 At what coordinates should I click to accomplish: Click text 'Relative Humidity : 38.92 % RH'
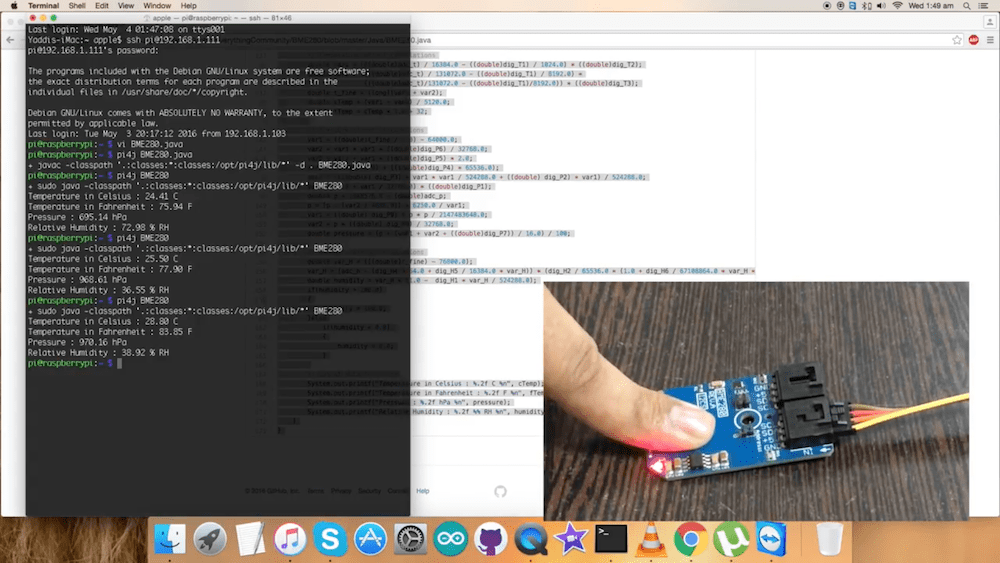[98, 353]
